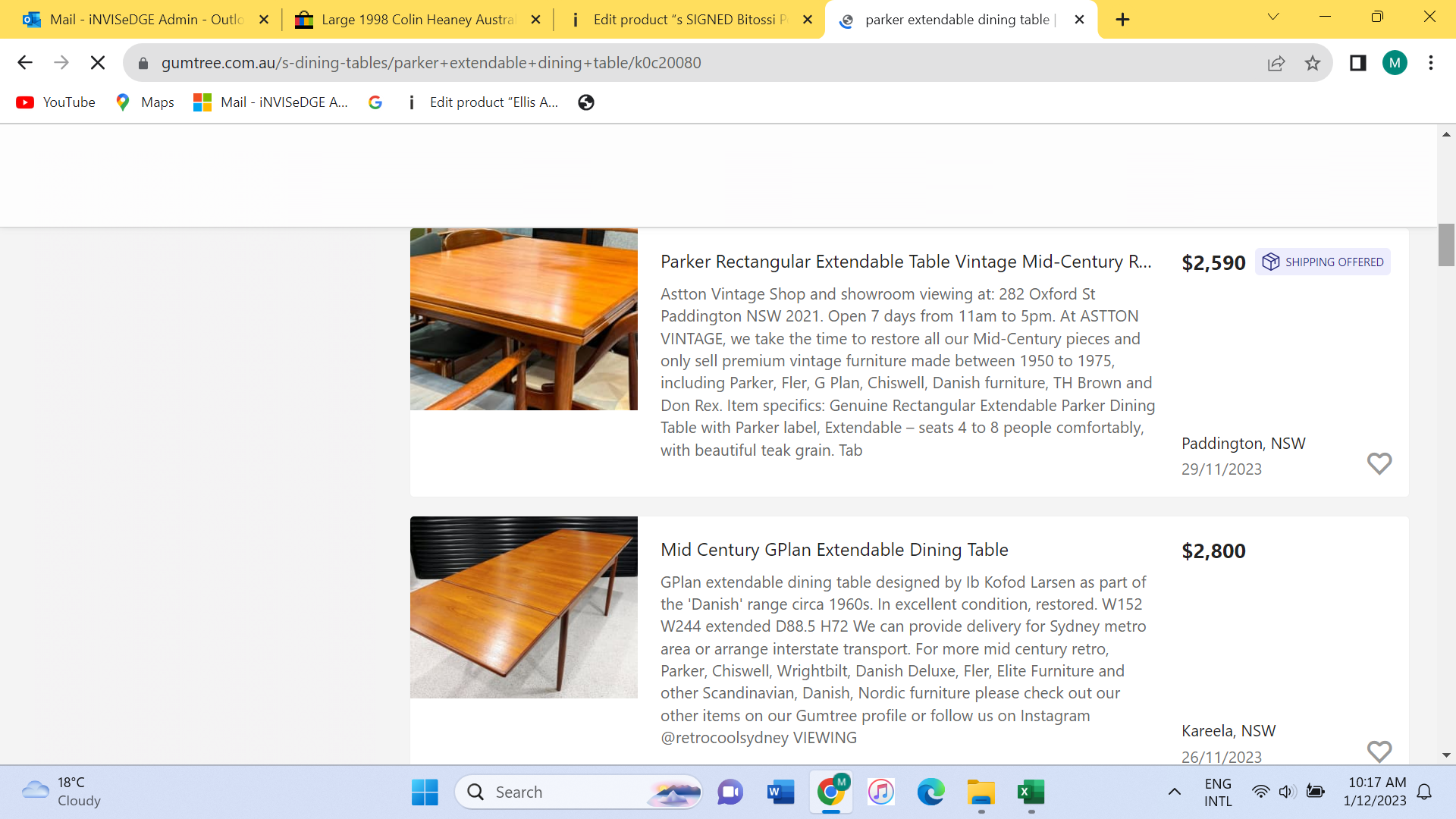This screenshot has width=1456, height=819.
Task: Open iTunes from the taskbar
Action: click(x=881, y=792)
